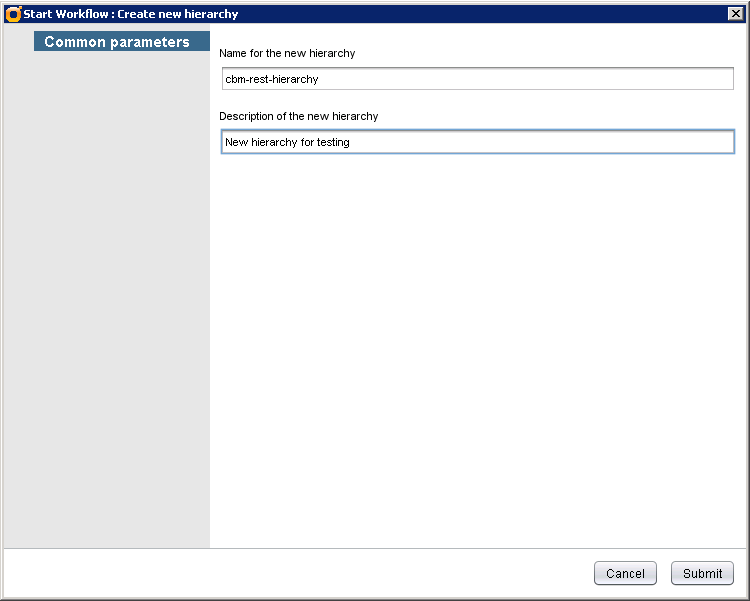This screenshot has width=750, height=601.
Task: Click the empty white area below description field
Action: tap(477, 350)
